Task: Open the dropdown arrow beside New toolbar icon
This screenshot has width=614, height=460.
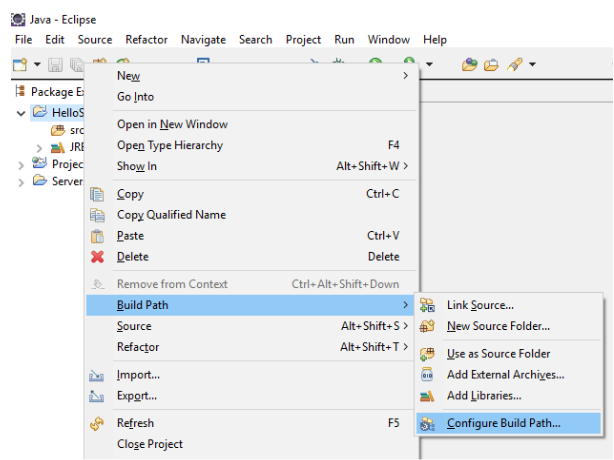Action: coord(37,64)
